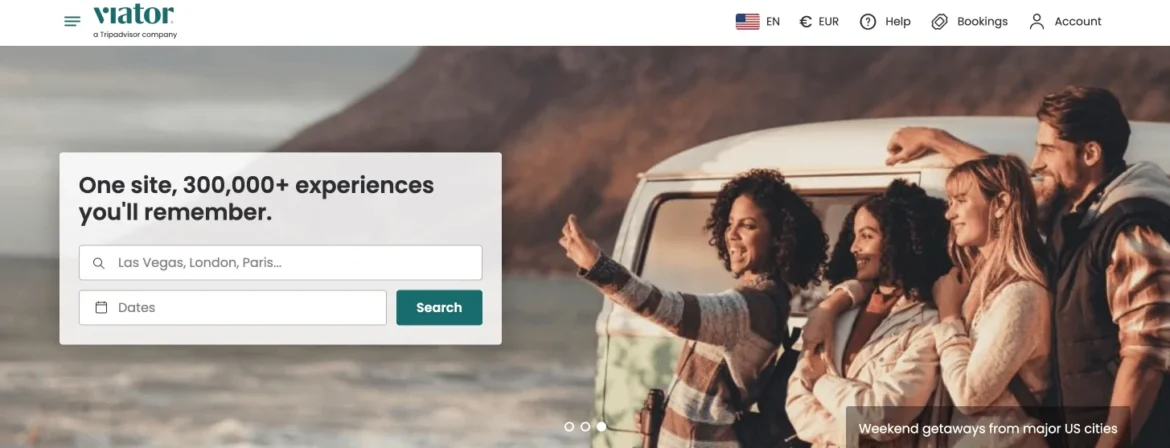Screen dimensions: 1170x448
Task: Click the green Search button
Action: pyautogui.click(x=439, y=308)
